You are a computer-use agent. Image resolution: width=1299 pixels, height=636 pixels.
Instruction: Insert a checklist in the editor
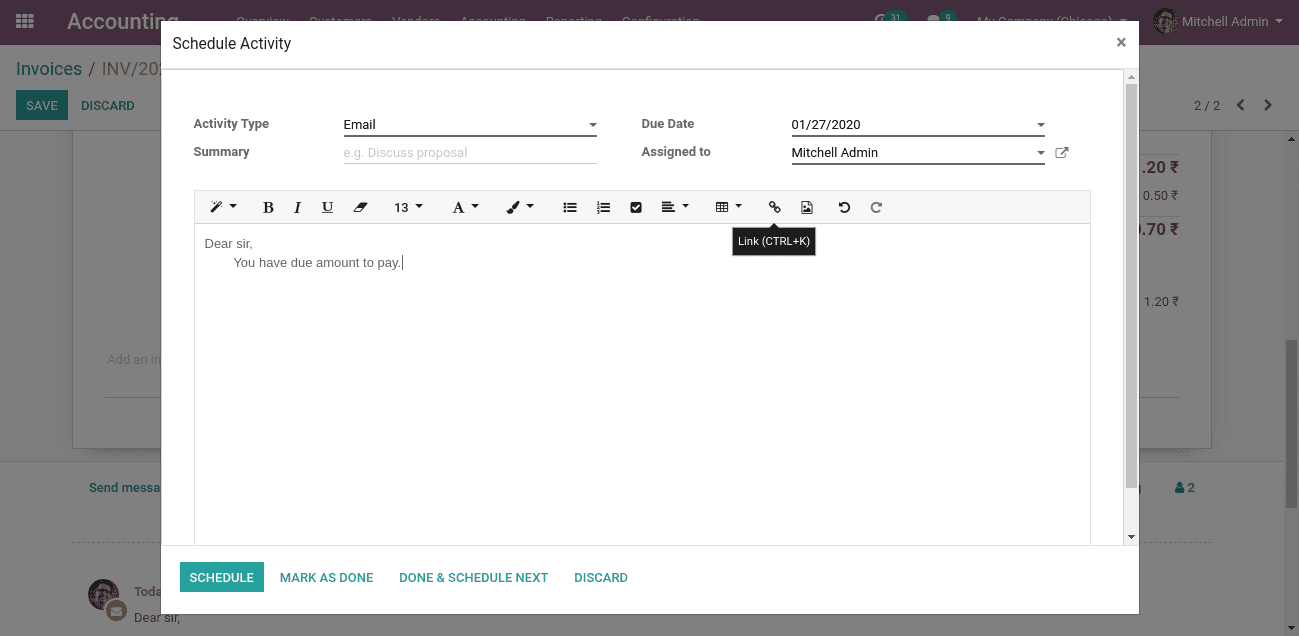pyautogui.click(x=636, y=207)
